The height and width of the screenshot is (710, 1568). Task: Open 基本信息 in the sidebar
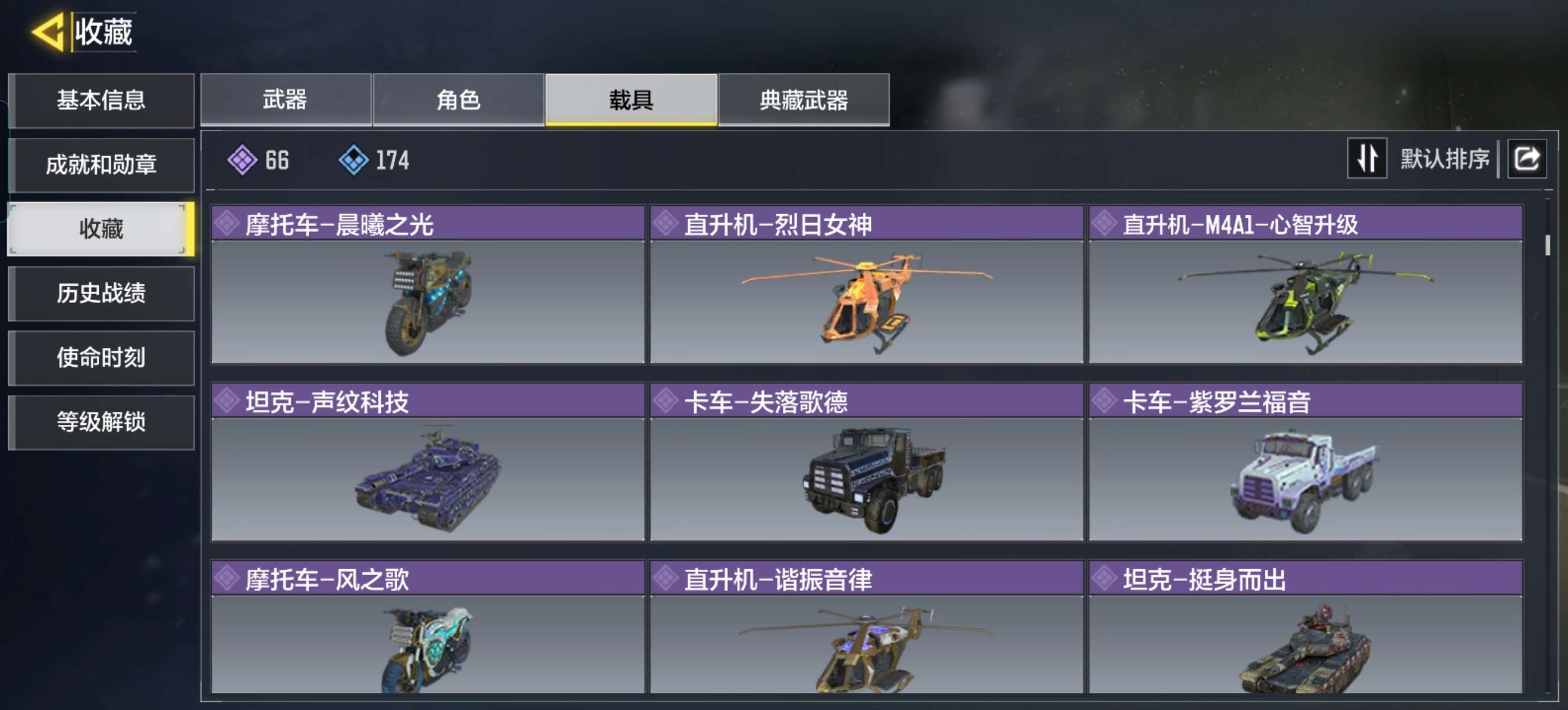point(102,101)
